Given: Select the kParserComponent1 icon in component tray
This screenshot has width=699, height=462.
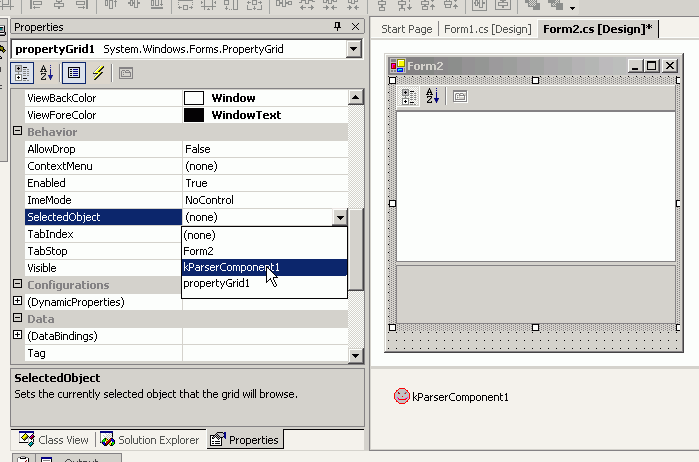Looking at the screenshot, I should (x=402, y=396).
